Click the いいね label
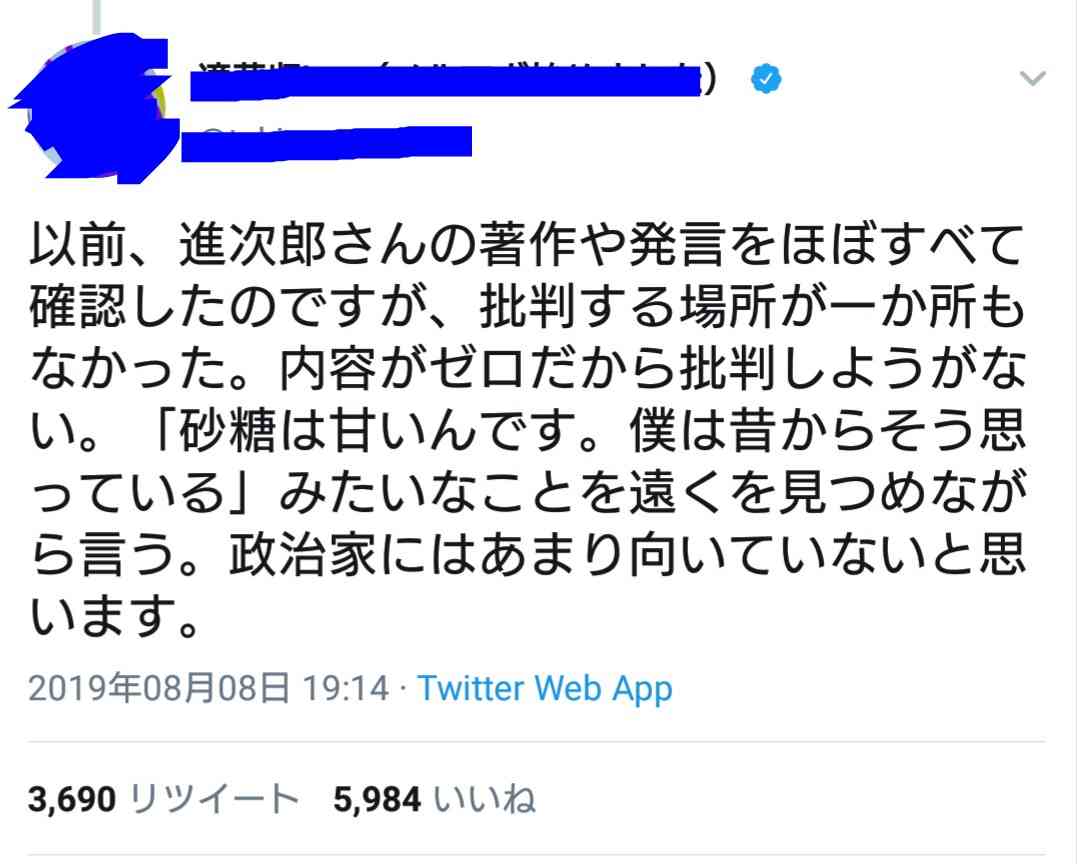 [x=485, y=799]
